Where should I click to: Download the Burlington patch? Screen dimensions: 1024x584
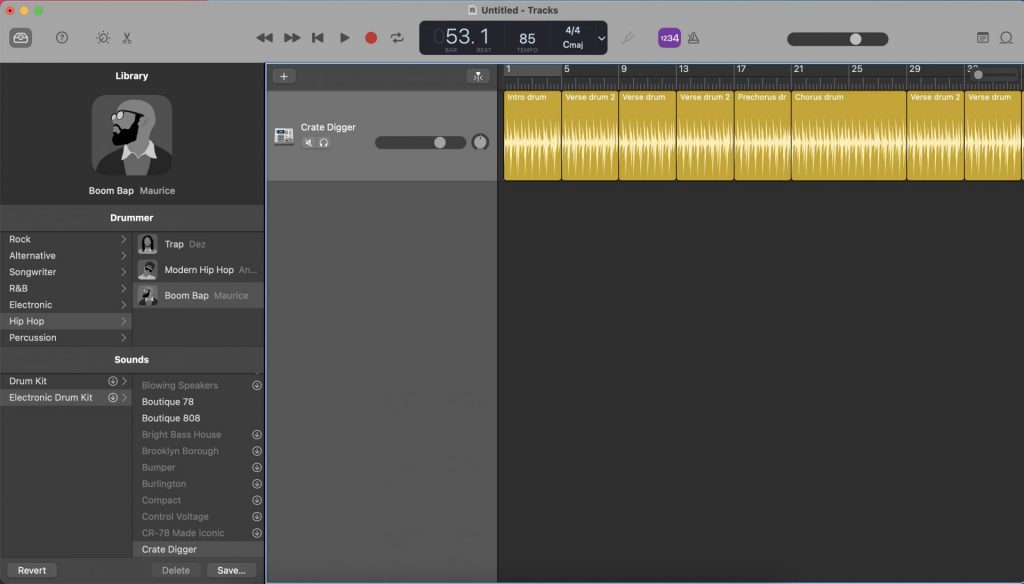pos(257,483)
